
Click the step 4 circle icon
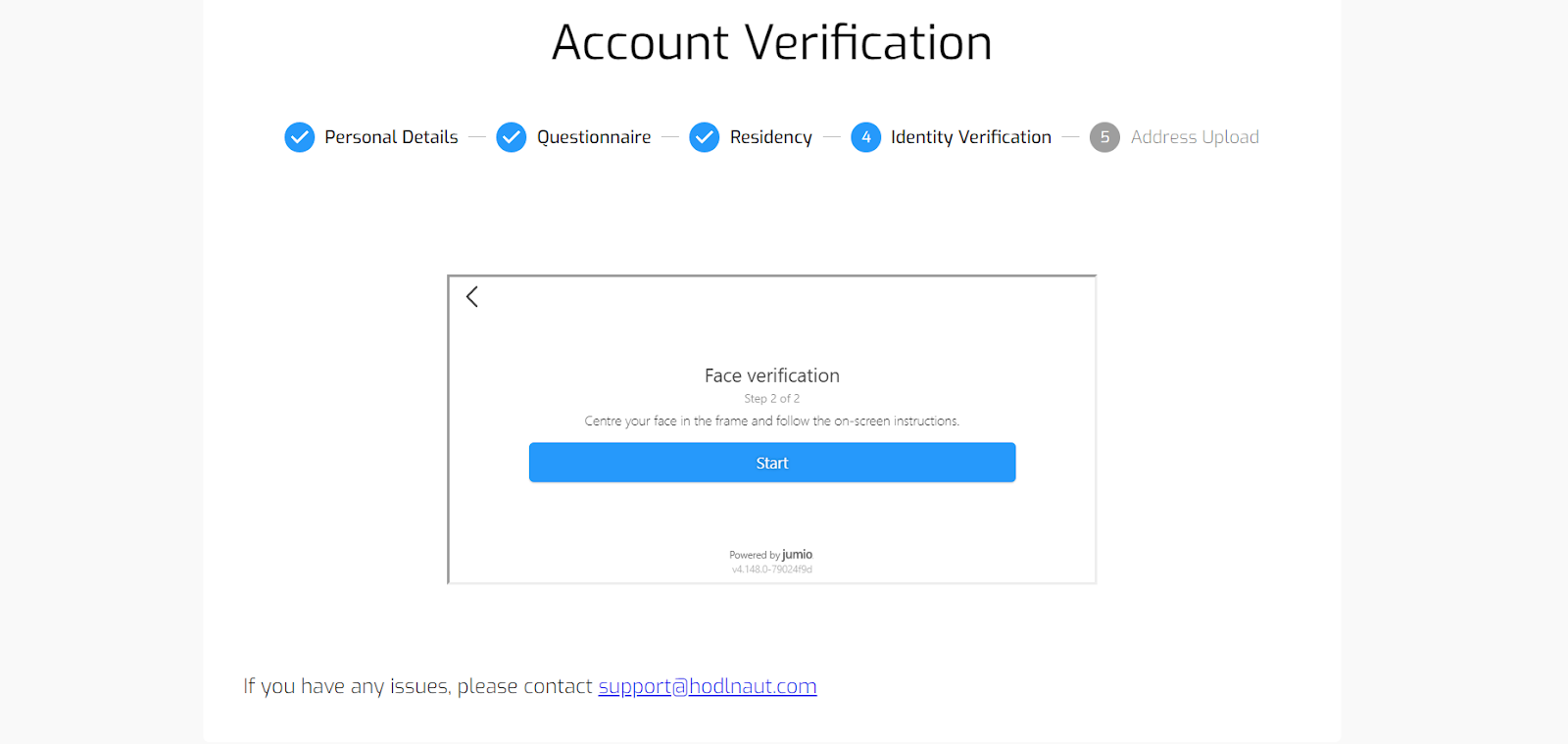pyautogui.click(x=865, y=137)
